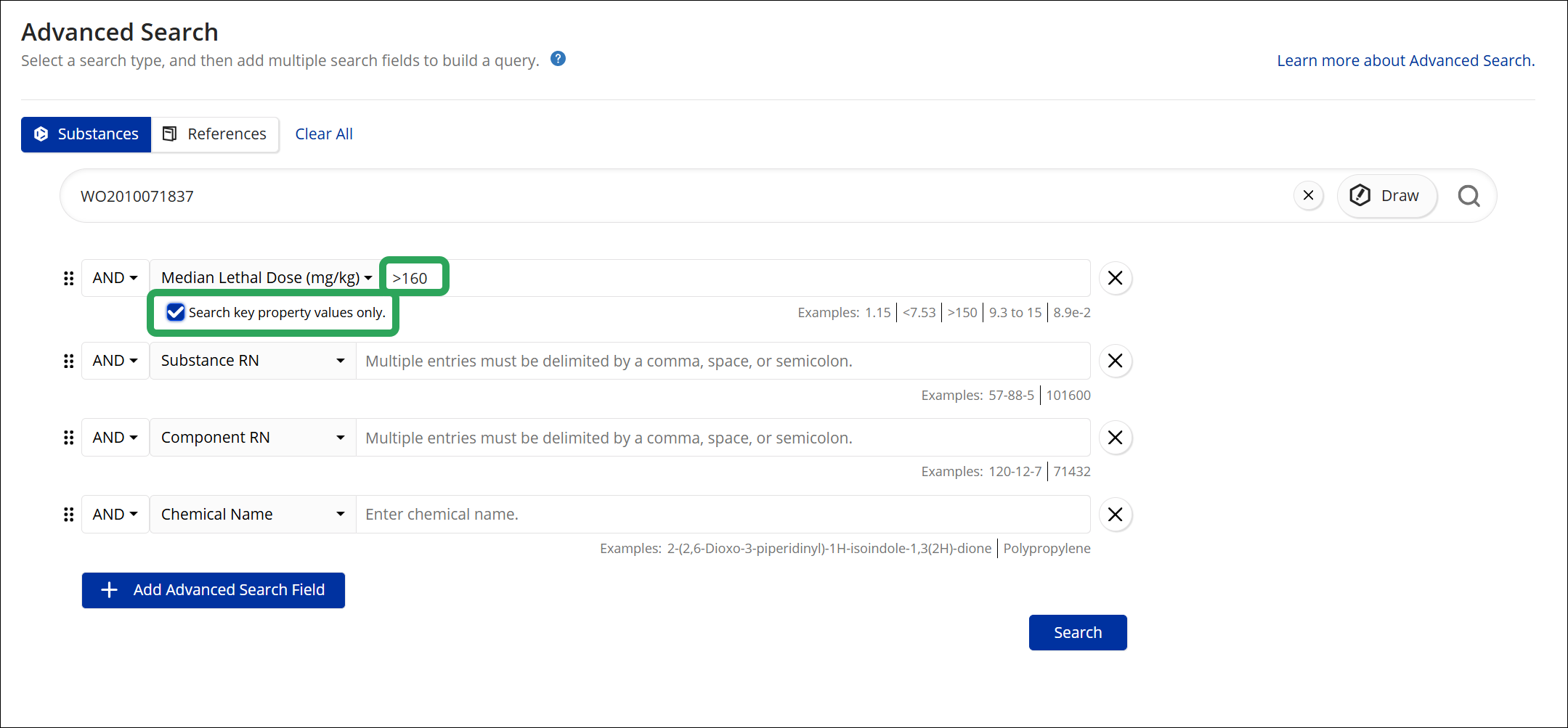Click the magnifier search icon in the query bar
1568x728 pixels.
pyautogui.click(x=1469, y=196)
